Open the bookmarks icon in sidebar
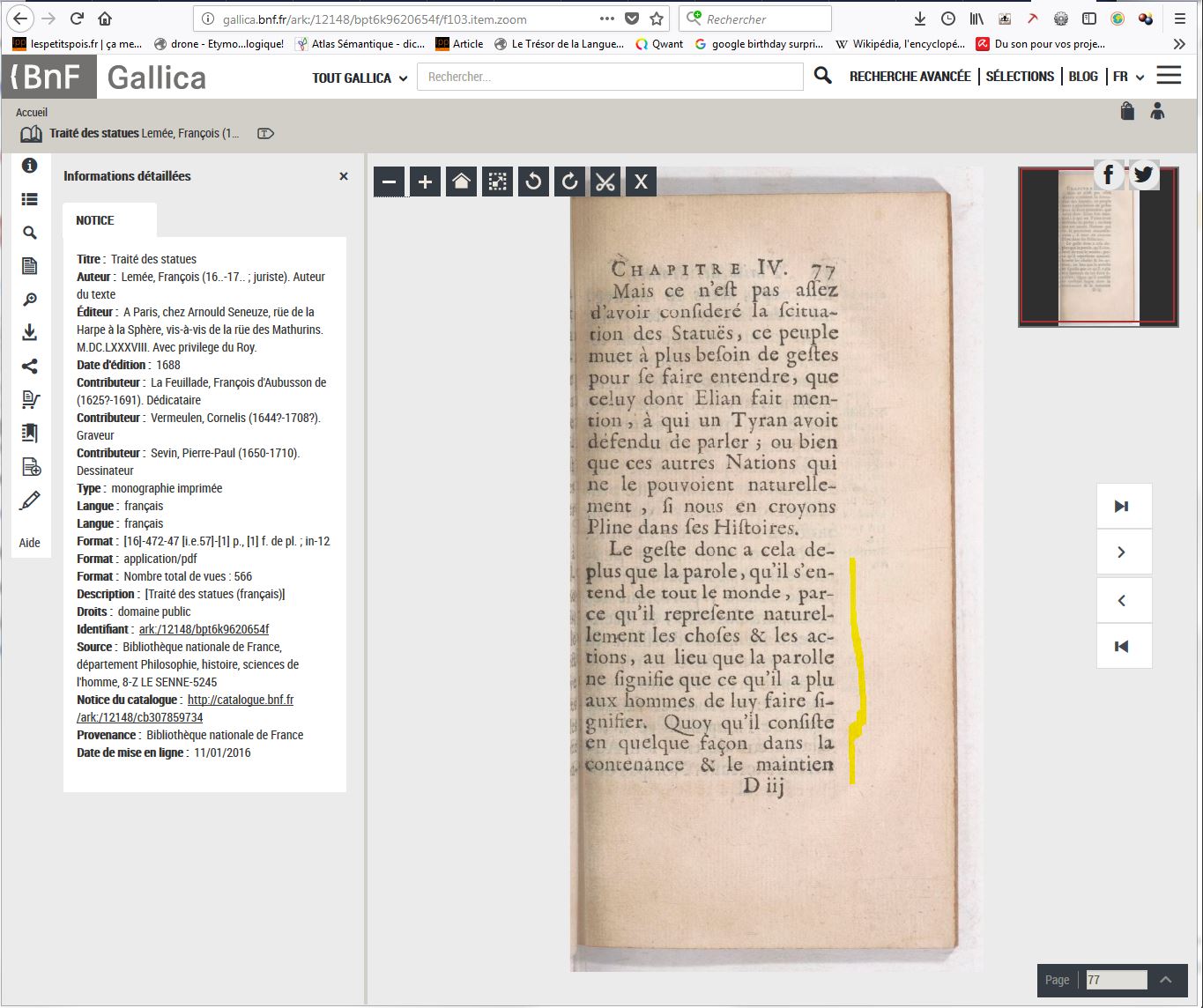Screen dimensions: 1203x1008 click(29, 433)
